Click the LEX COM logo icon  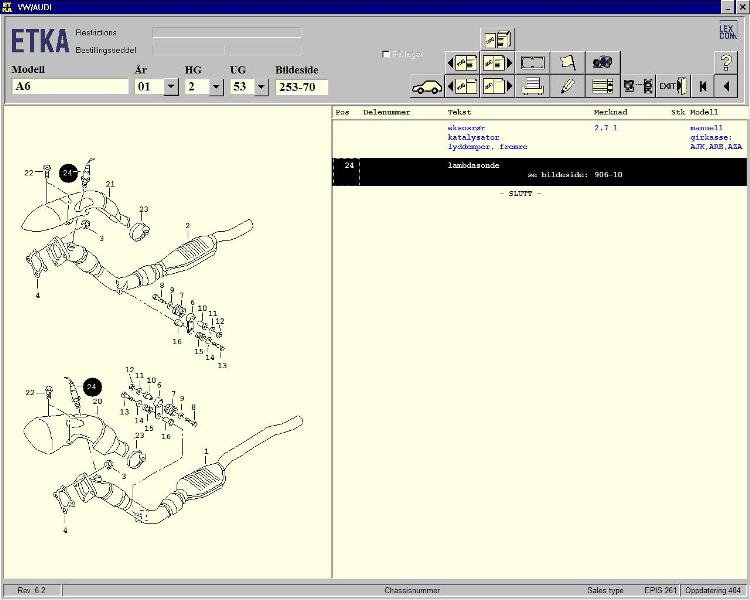tap(727, 31)
